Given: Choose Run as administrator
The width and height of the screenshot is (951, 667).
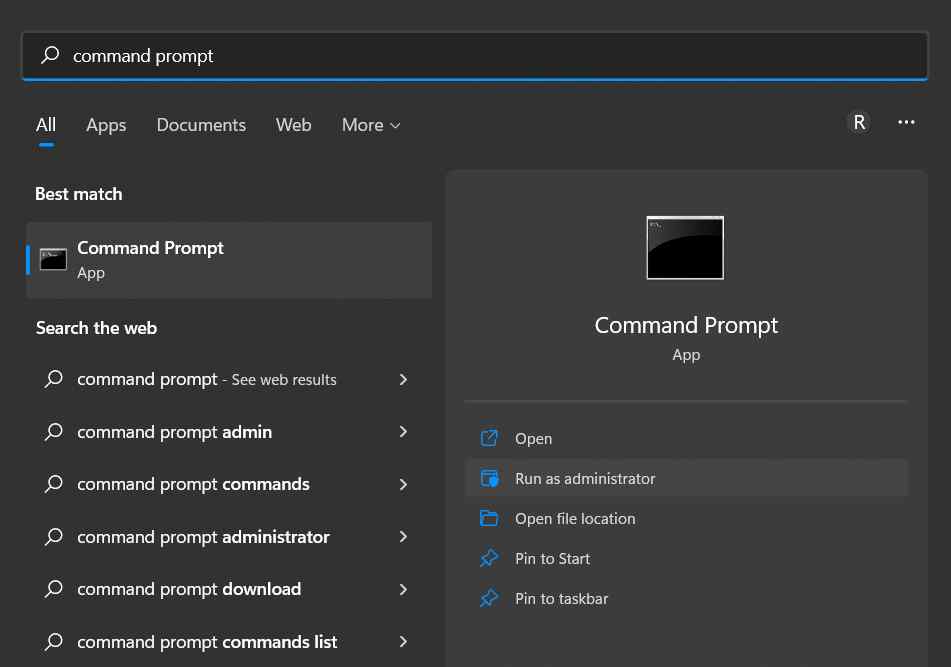Looking at the screenshot, I should [687, 478].
